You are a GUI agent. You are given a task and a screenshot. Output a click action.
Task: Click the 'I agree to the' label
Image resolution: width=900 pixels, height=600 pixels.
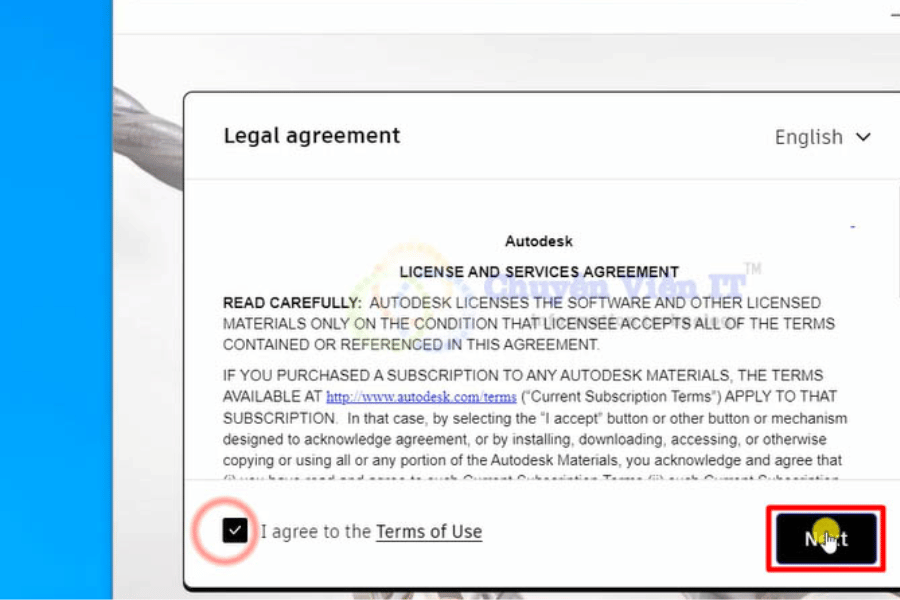click(316, 532)
